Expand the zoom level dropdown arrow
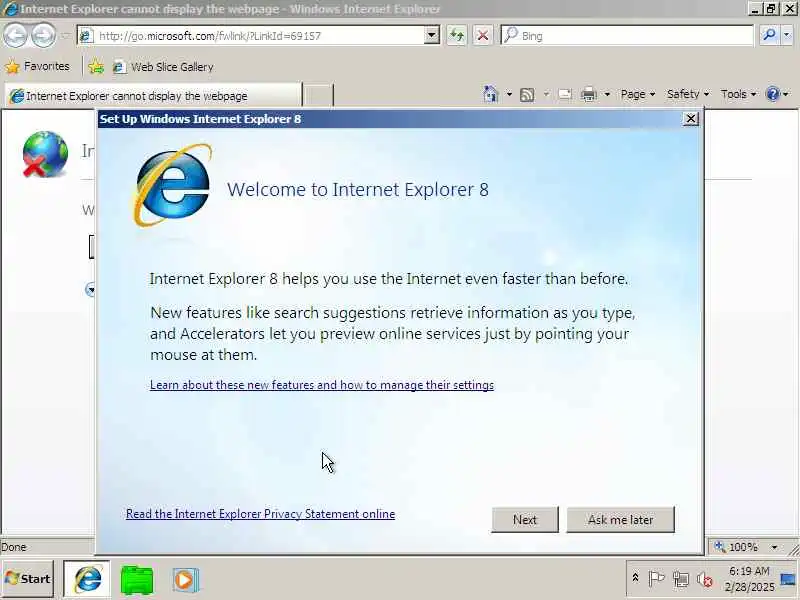Screen dimensions: 800x600 coord(774,547)
